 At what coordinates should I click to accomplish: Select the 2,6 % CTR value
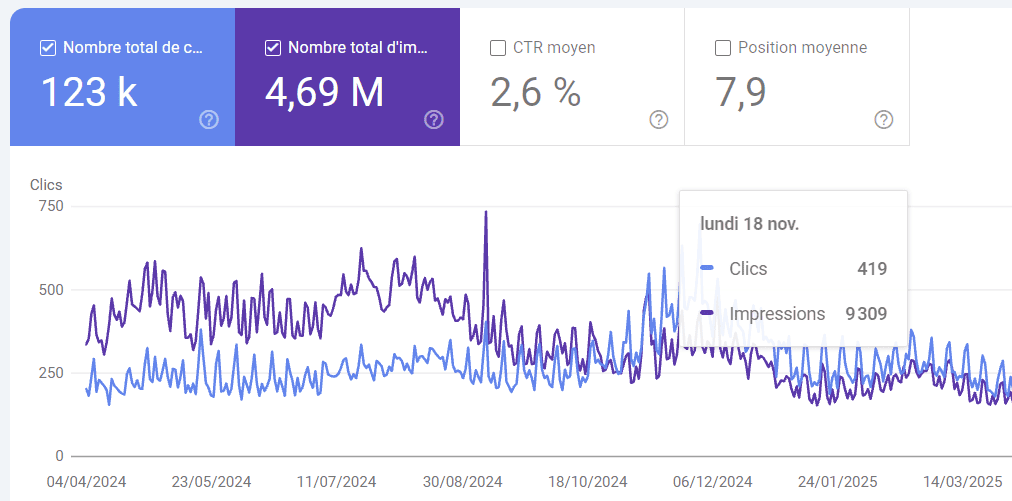coord(536,92)
